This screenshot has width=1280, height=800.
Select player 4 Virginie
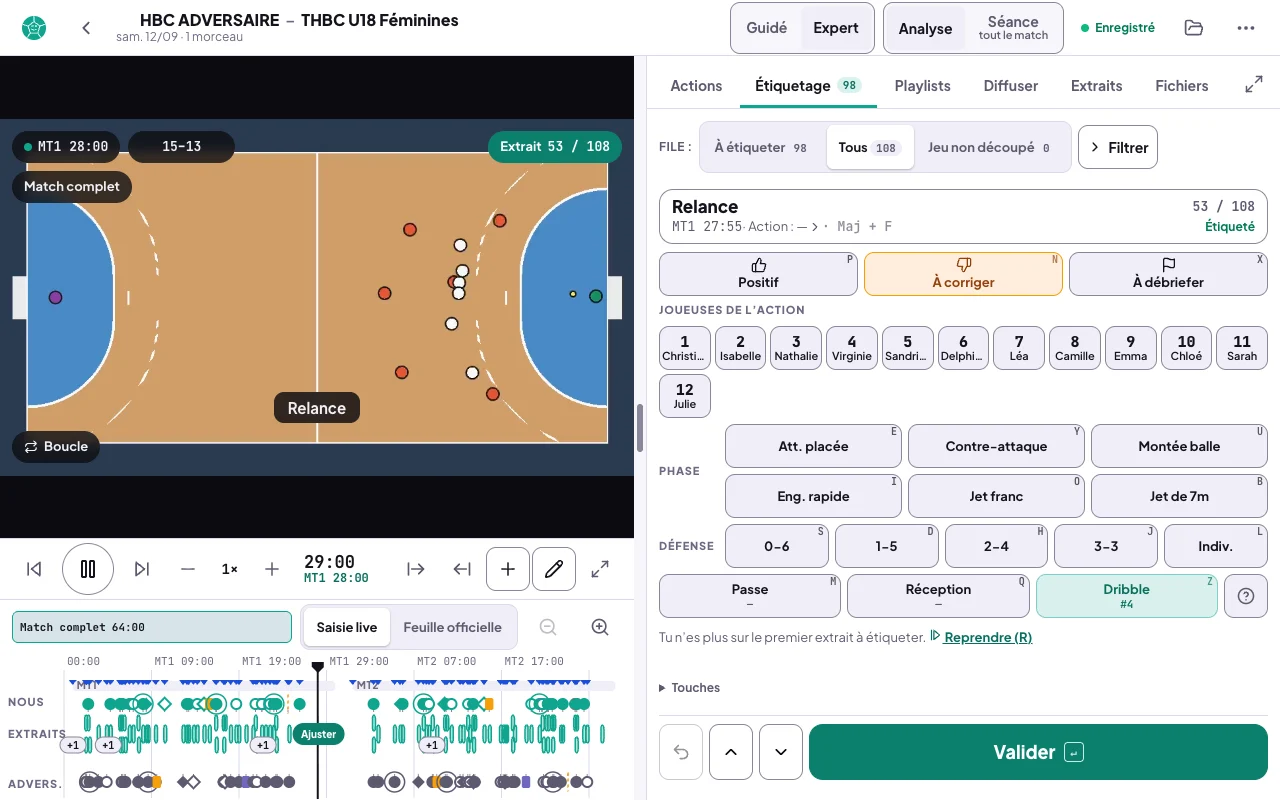coord(852,348)
